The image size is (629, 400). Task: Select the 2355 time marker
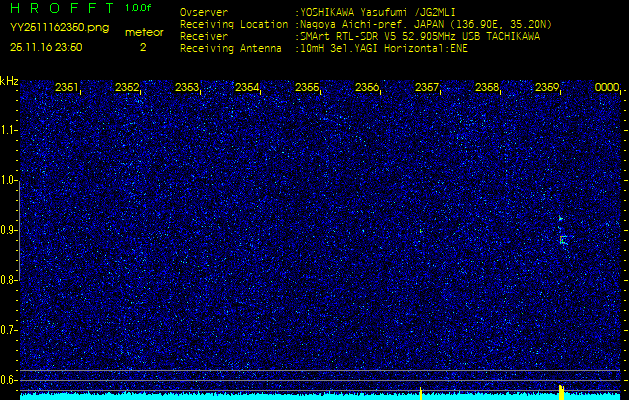(307, 88)
